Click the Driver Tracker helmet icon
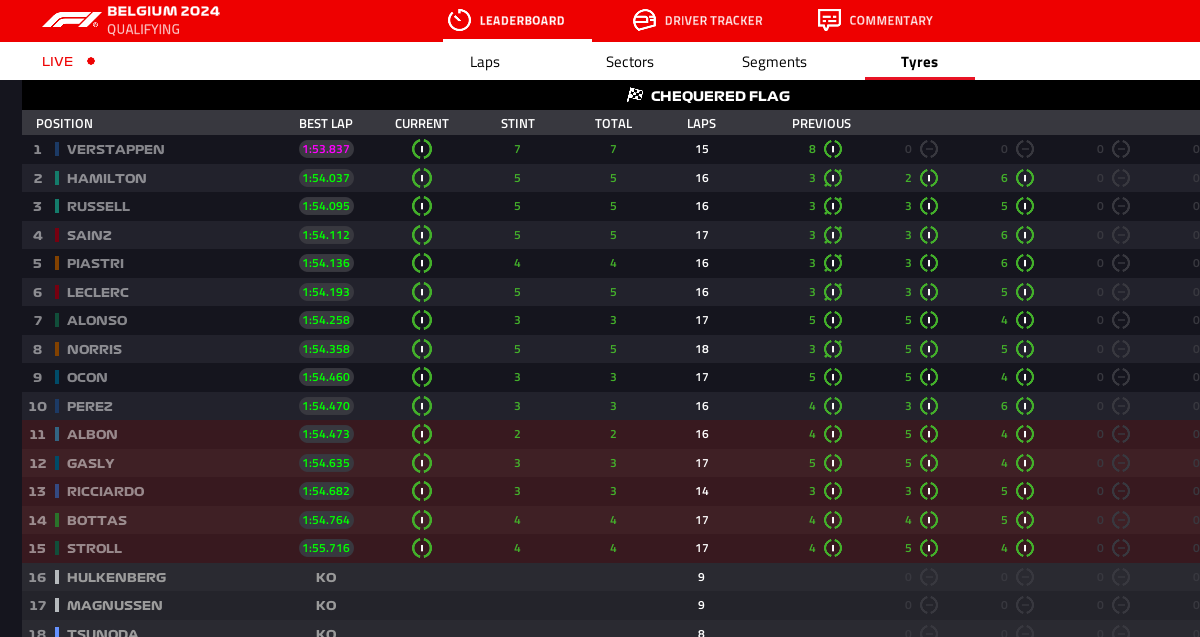The height and width of the screenshot is (637, 1200). (x=645, y=20)
